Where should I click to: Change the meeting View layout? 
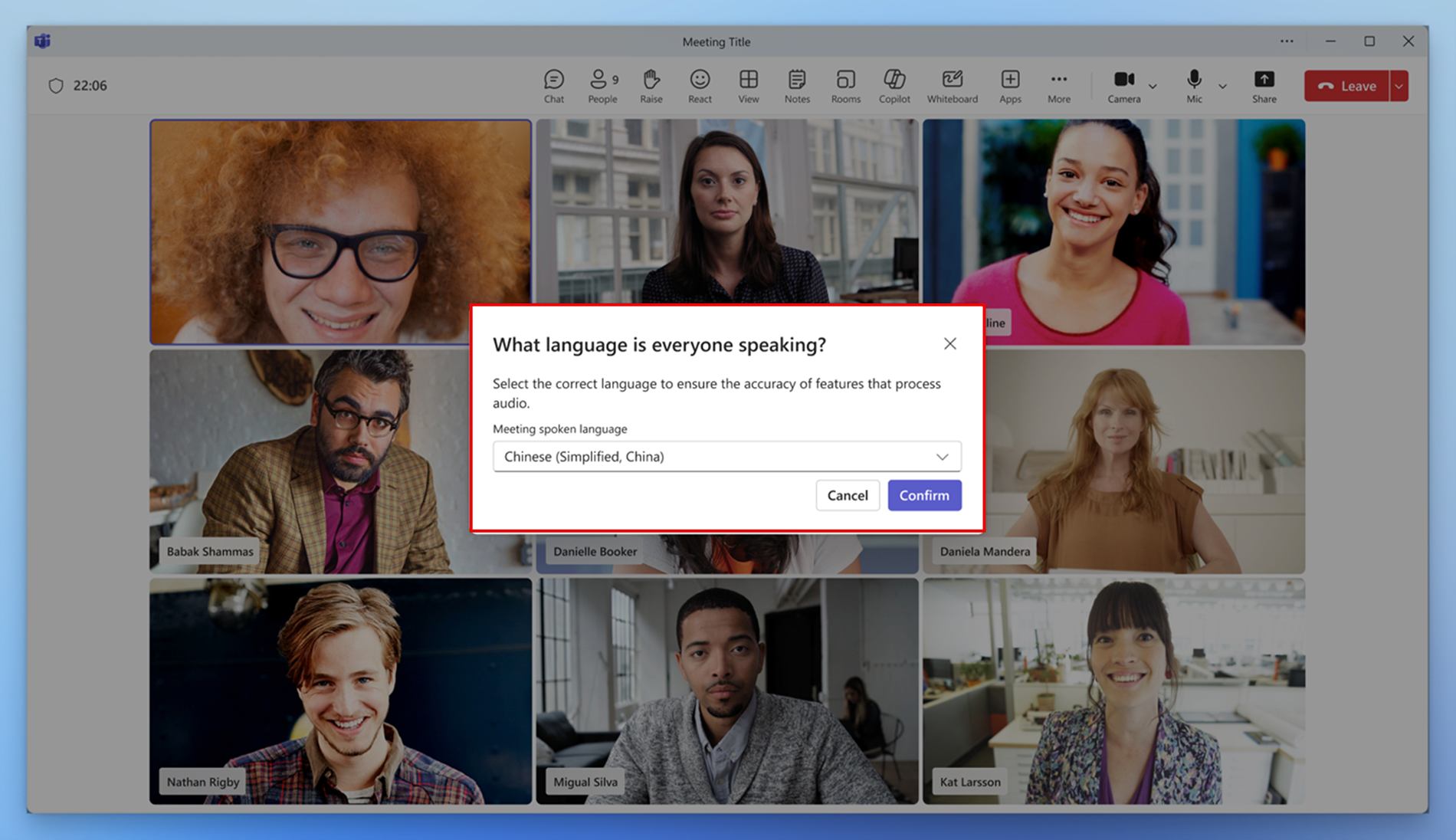(x=748, y=86)
